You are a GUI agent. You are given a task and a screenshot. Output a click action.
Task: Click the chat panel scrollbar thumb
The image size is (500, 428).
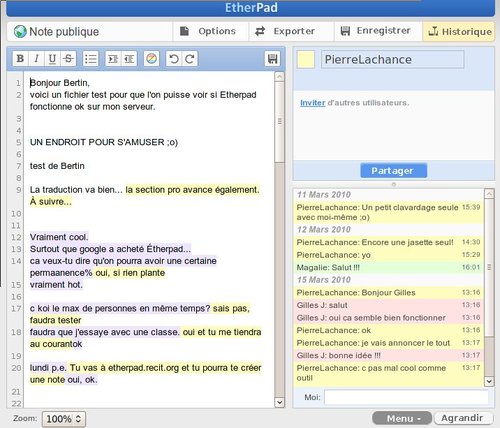coord(489,267)
